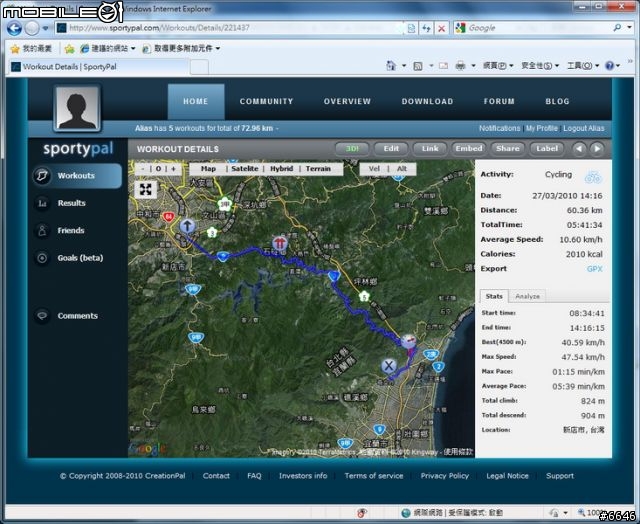Open the FORUM navigation tab
This screenshot has height=524, width=640.
(x=499, y=101)
